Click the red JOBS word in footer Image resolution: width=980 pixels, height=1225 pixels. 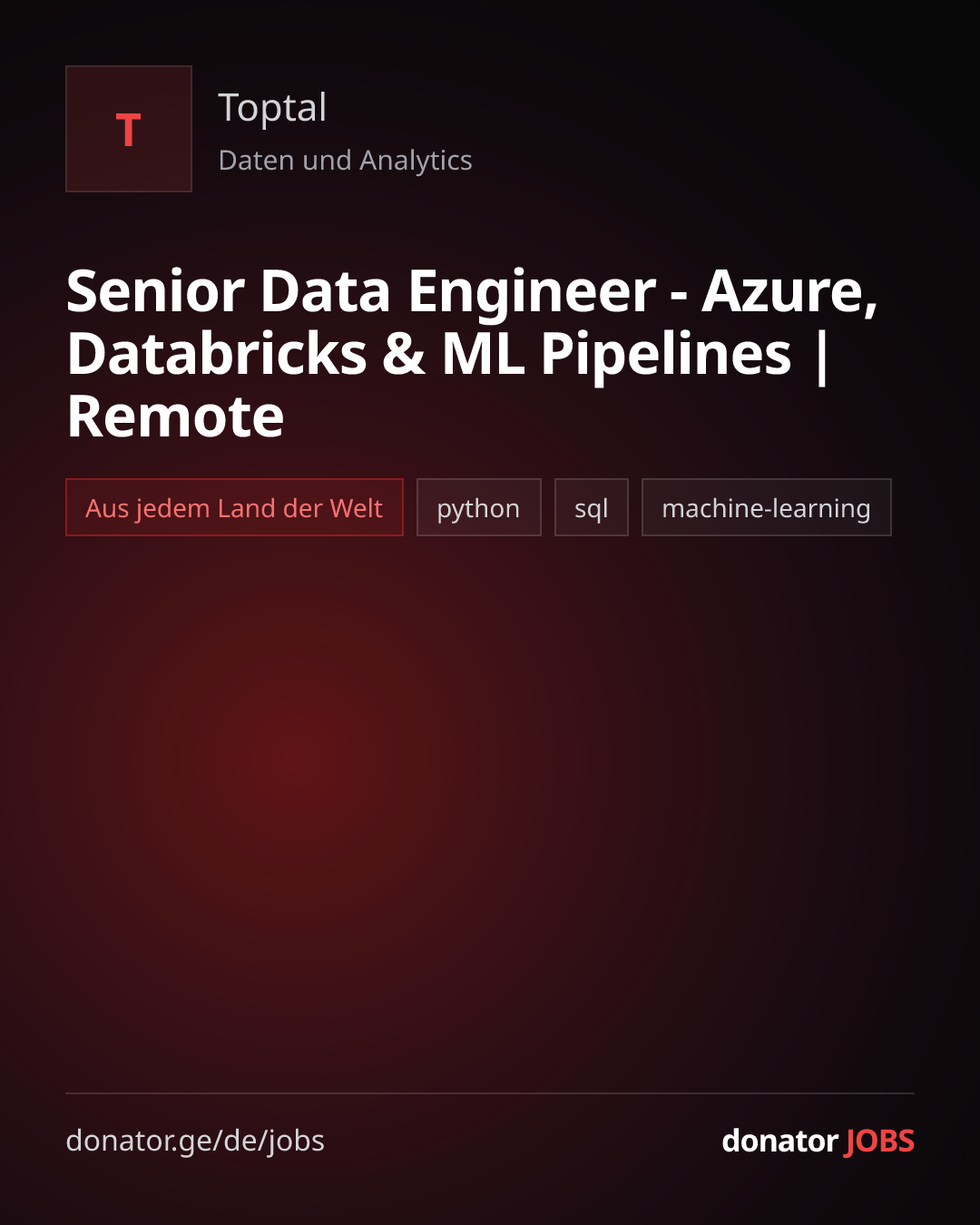tap(879, 1141)
